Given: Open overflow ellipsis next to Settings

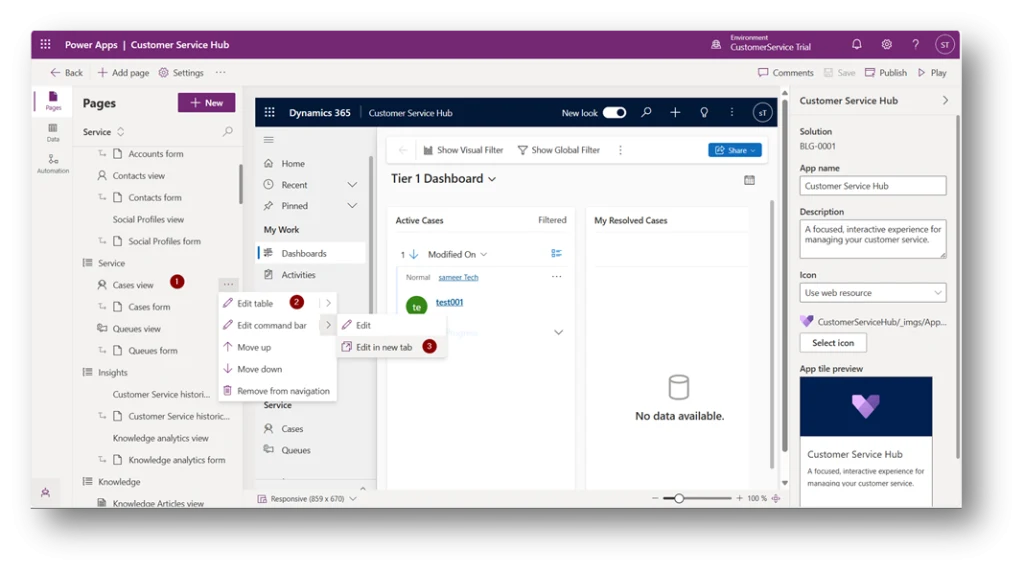Looking at the screenshot, I should pyautogui.click(x=221, y=73).
